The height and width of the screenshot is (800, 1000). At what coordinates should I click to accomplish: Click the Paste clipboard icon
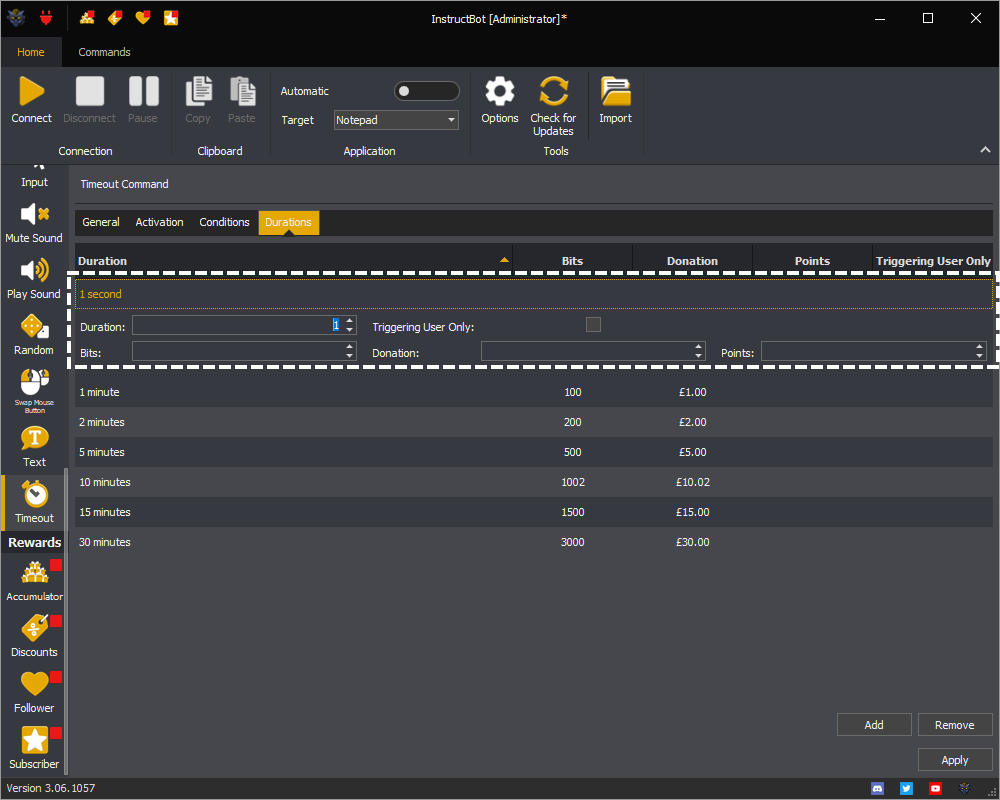click(x=242, y=91)
